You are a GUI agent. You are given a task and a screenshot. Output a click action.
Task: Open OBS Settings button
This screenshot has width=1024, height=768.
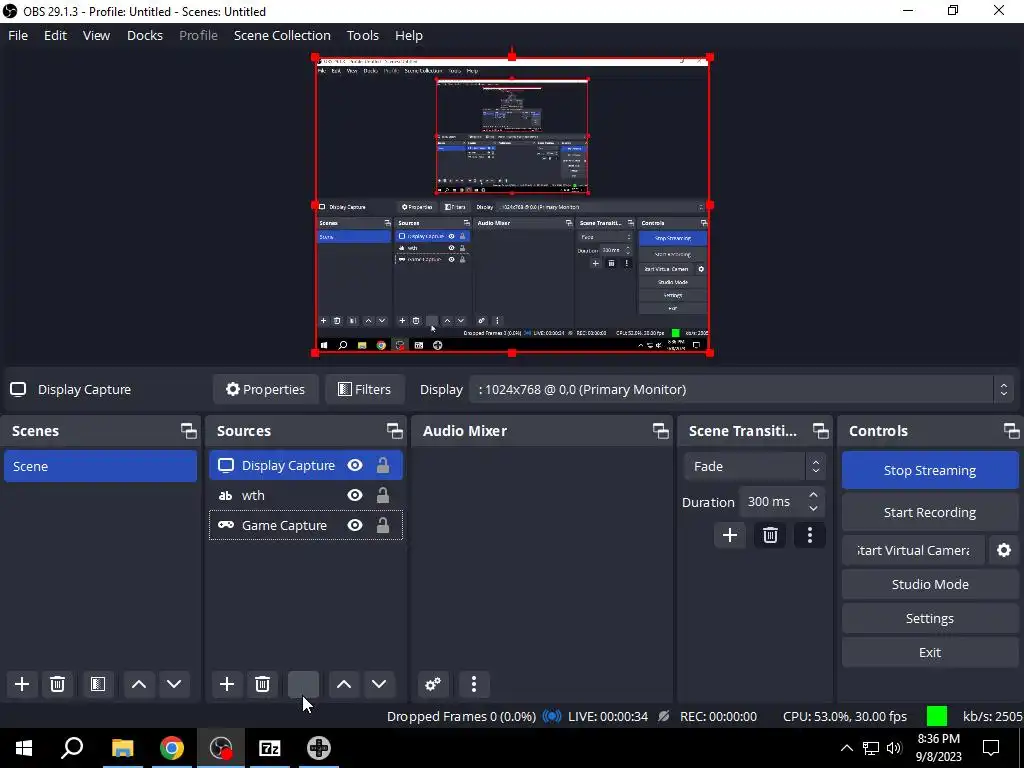pyautogui.click(x=930, y=618)
